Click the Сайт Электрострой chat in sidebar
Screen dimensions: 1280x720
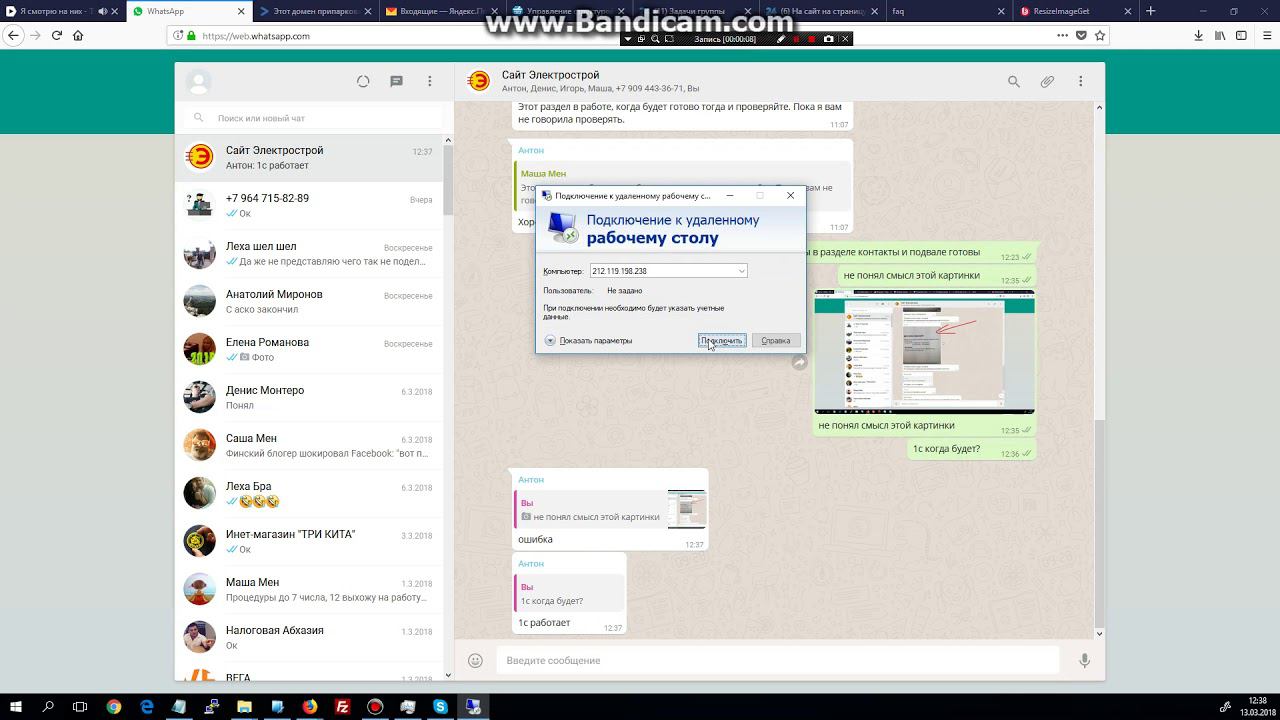pyautogui.click(x=309, y=158)
